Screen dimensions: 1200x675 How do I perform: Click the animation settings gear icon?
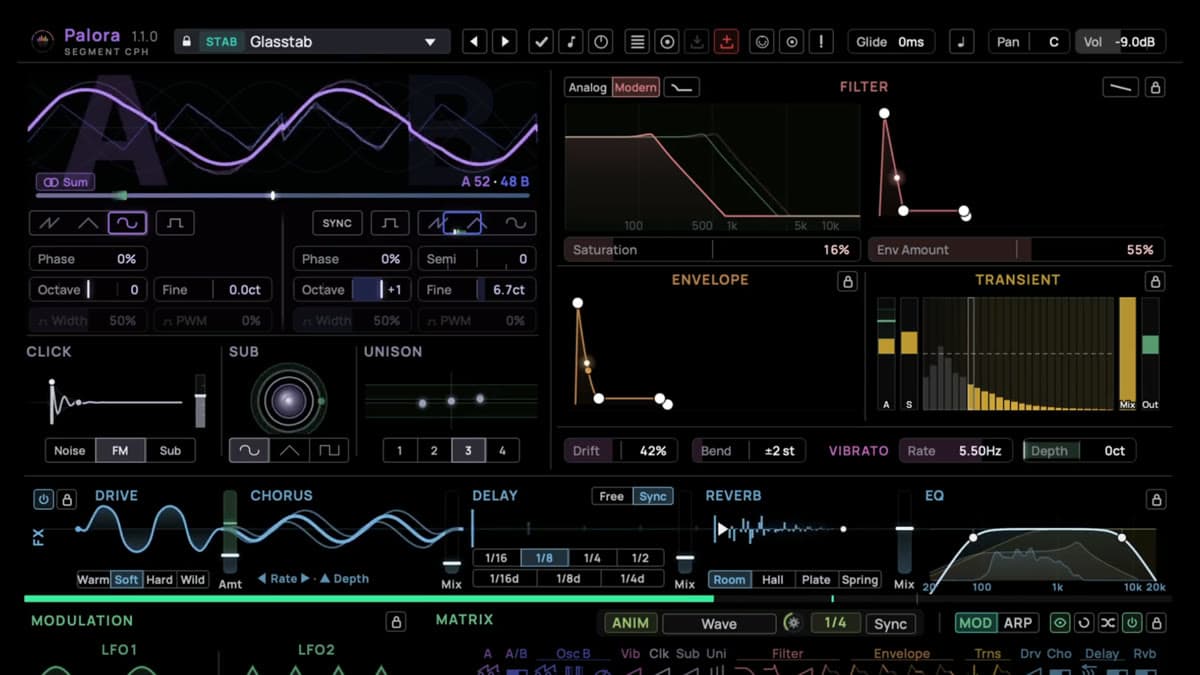click(793, 623)
